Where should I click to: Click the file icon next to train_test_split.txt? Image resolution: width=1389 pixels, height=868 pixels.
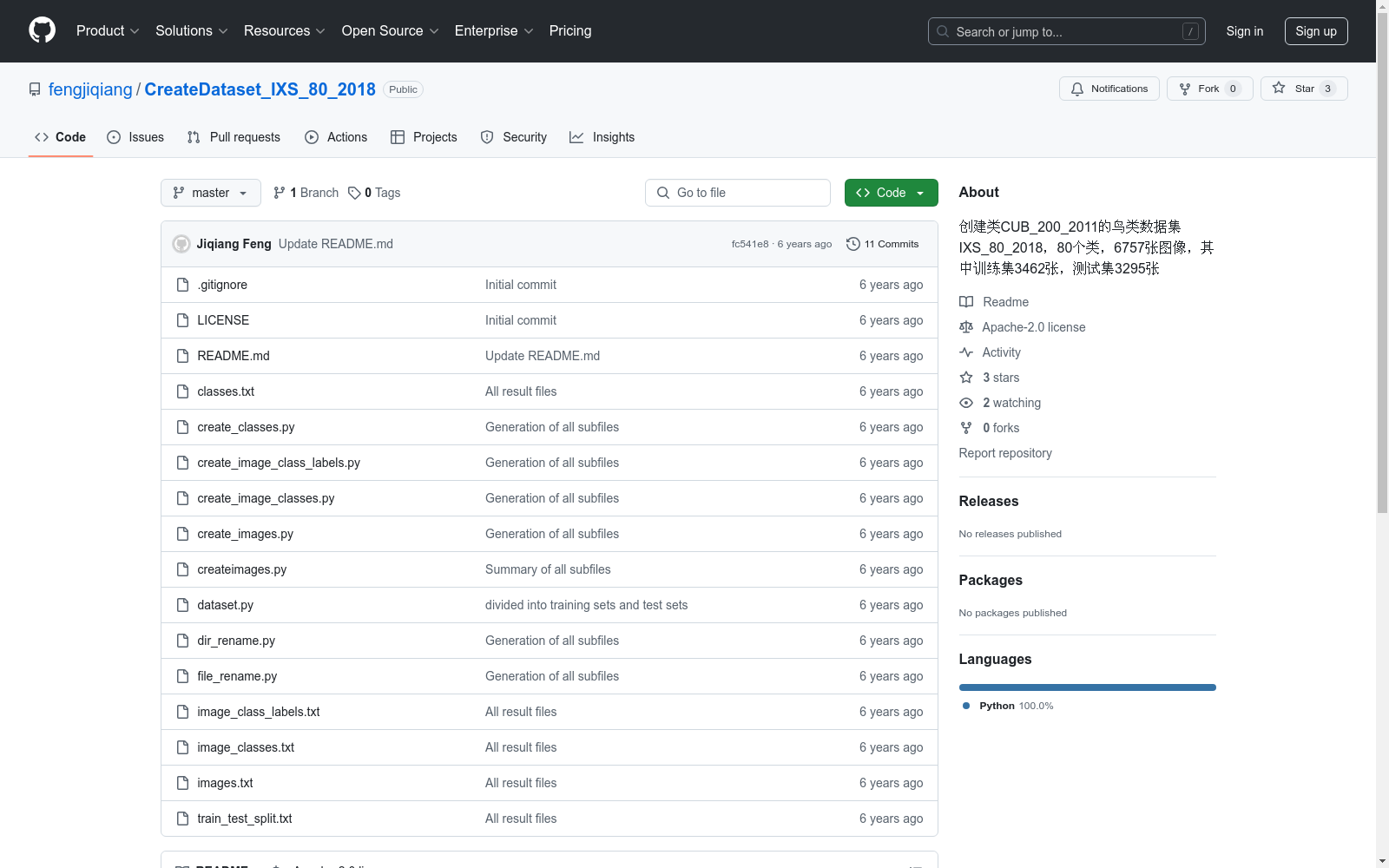182,819
